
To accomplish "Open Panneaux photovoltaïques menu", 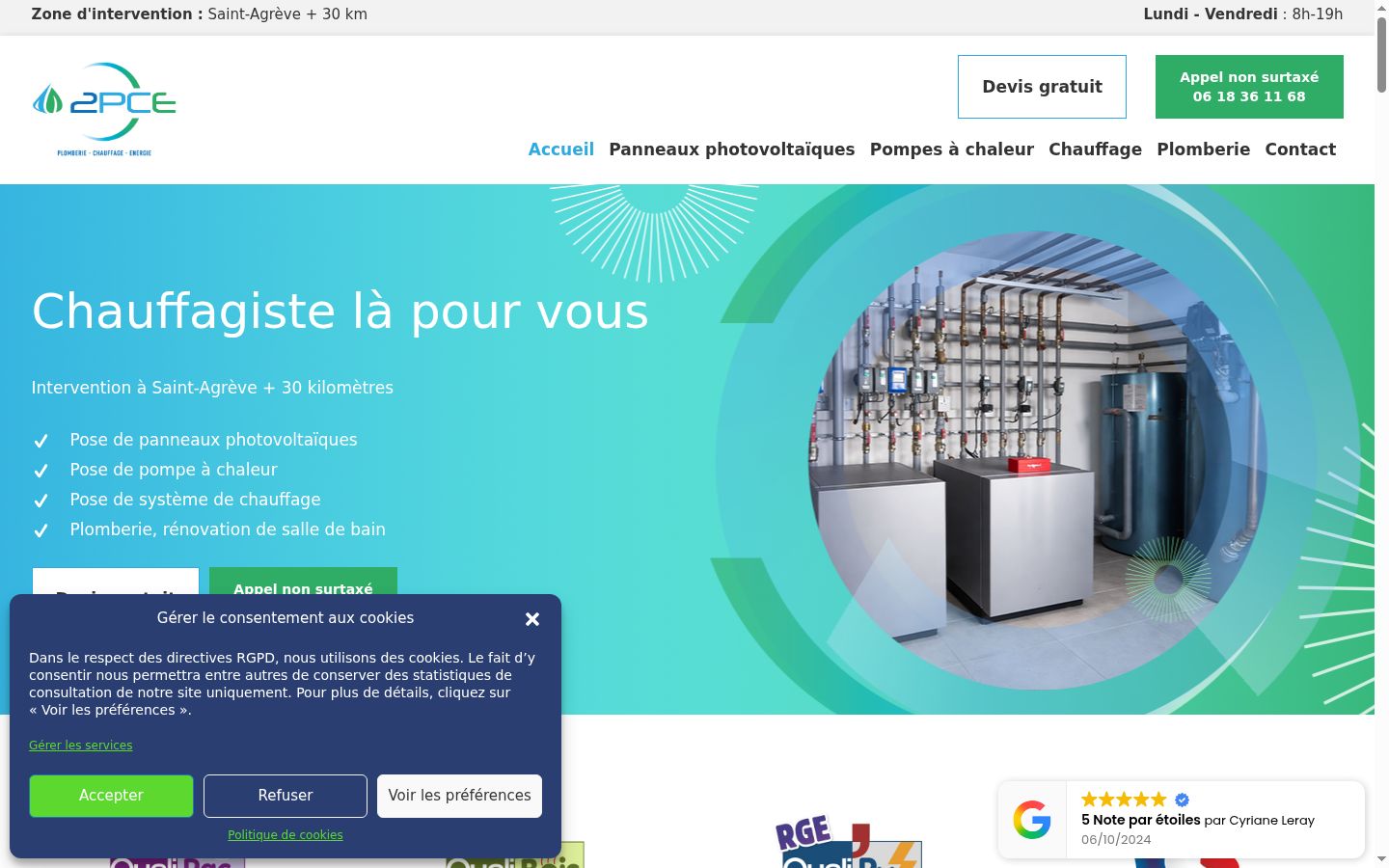I will pos(732,149).
